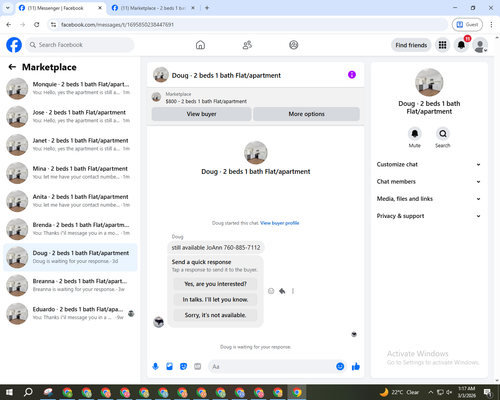Viewport: 500px width, 400px height.
Task: Choose a sticker icon
Action: point(184,367)
